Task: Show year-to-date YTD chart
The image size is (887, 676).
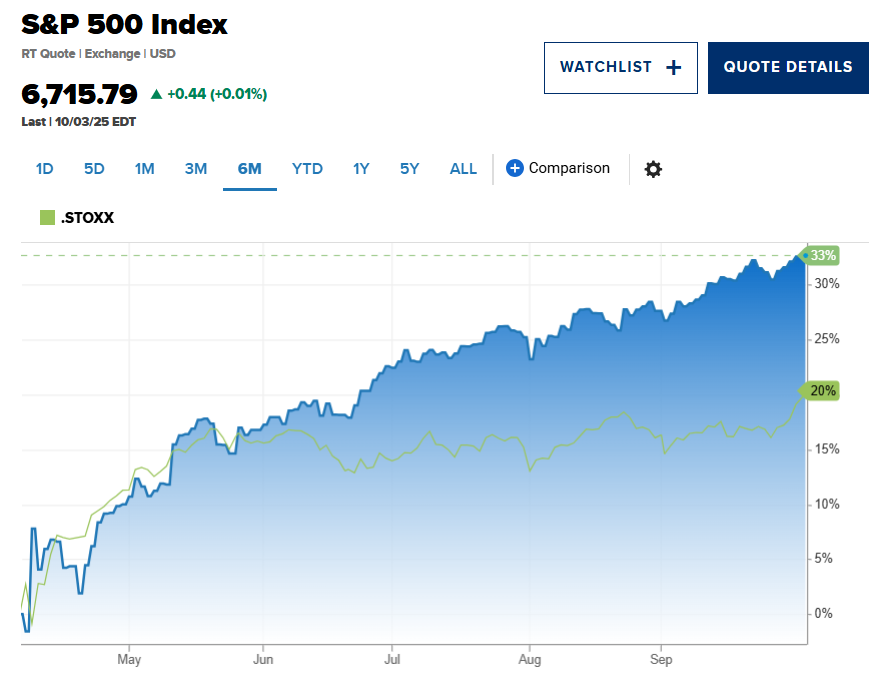Action: (x=307, y=169)
